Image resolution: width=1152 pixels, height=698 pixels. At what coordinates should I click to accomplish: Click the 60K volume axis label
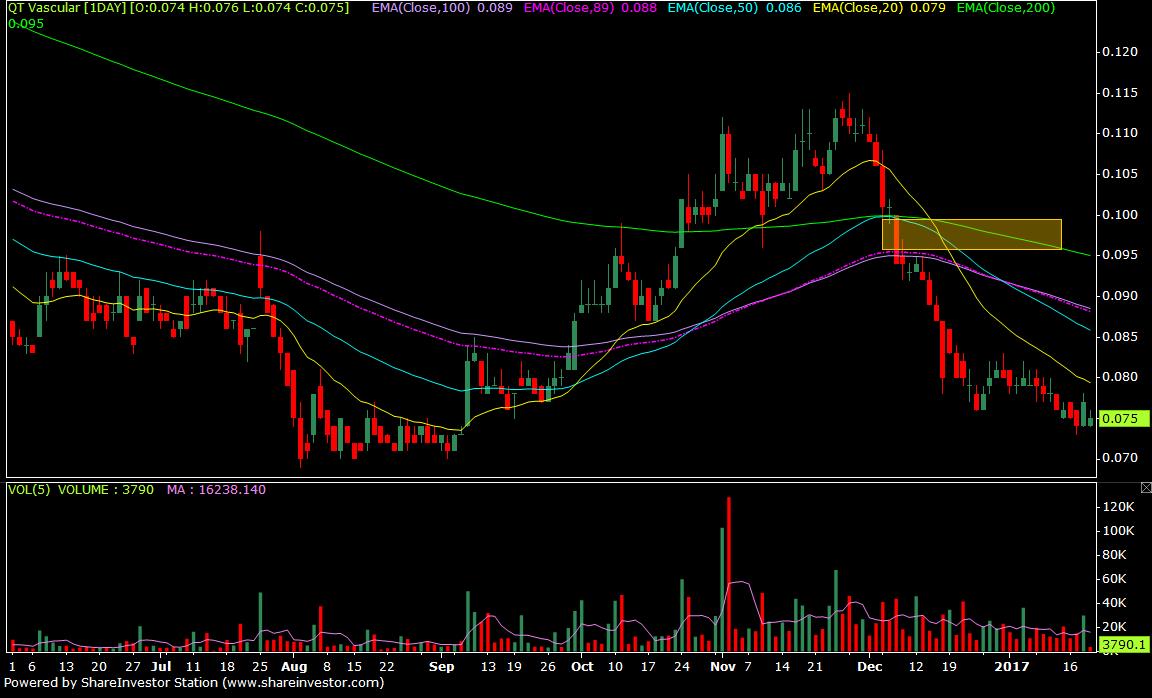coord(1115,579)
